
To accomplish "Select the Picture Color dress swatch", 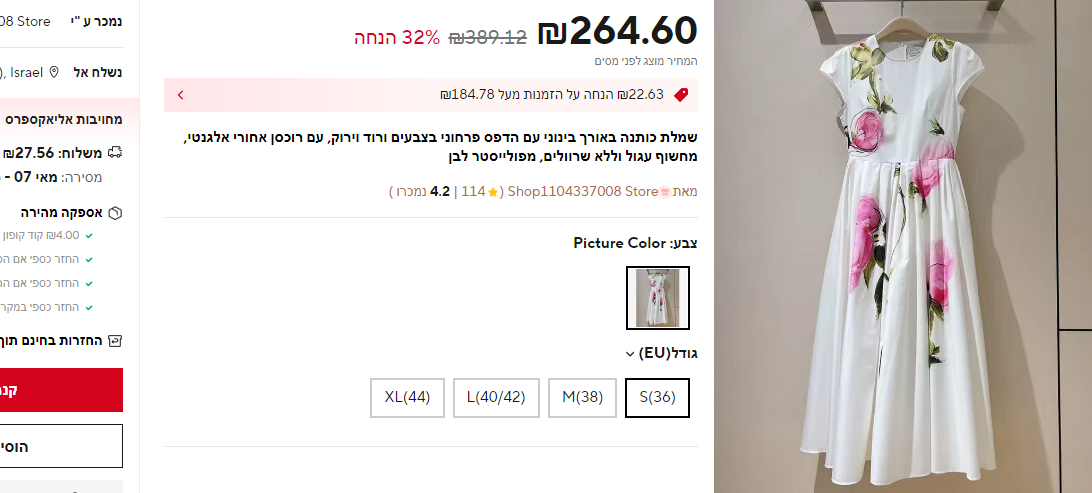I will (657, 297).
